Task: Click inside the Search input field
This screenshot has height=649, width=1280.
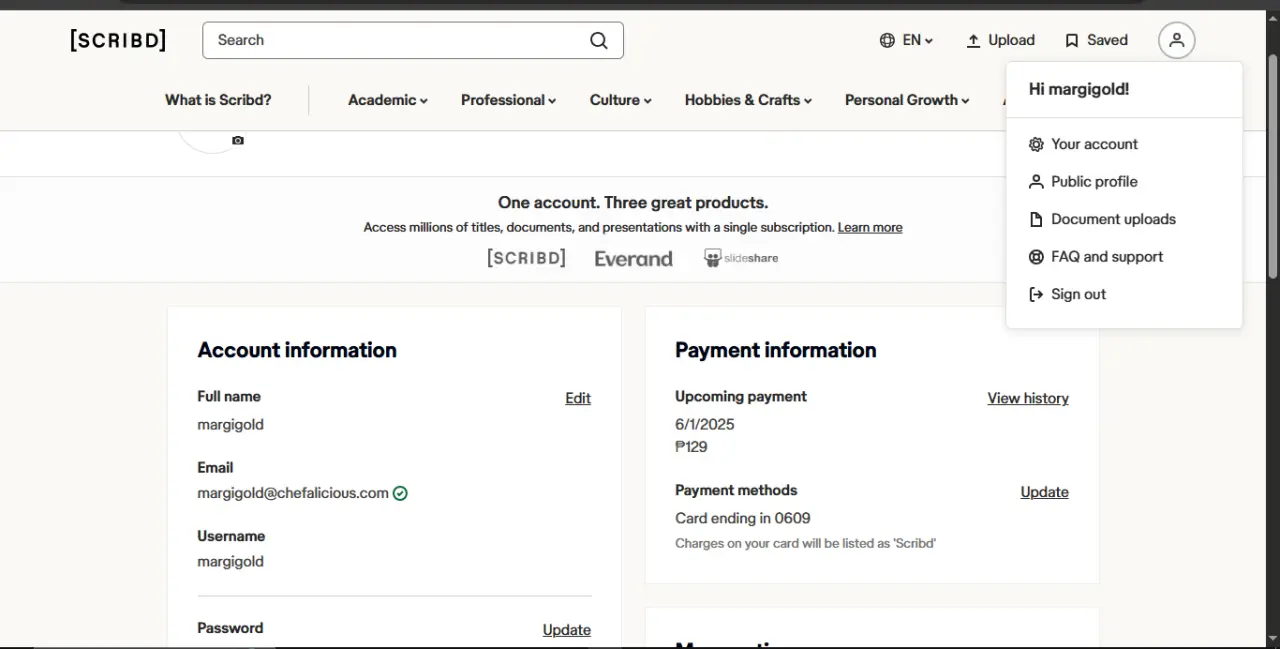Action: [400, 40]
